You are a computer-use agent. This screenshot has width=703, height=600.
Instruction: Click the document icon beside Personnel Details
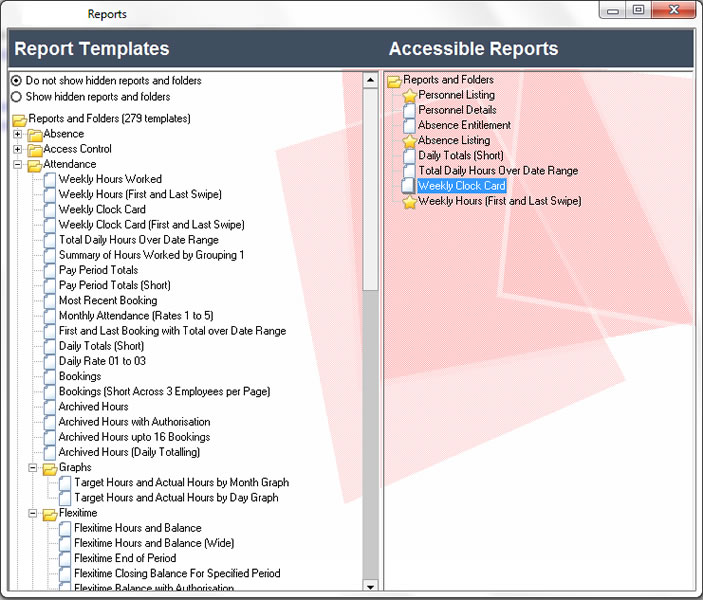click(409, 111)
